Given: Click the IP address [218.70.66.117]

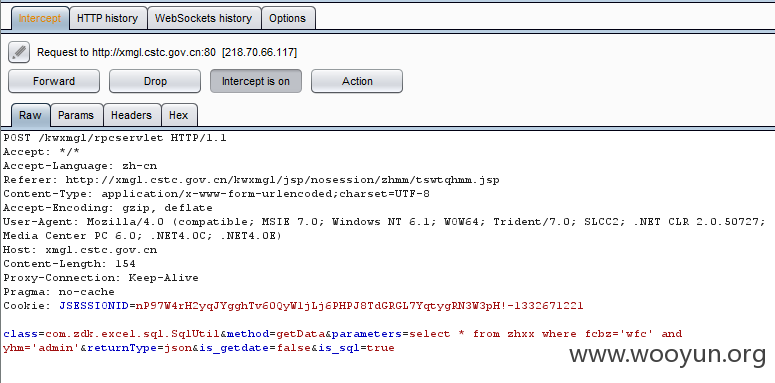Looking at the screenshot, I should tap(259, 52).
